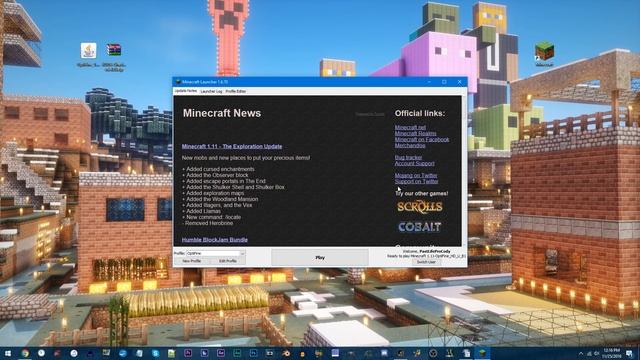Open the taskbar clock and date

click(611, 353)
